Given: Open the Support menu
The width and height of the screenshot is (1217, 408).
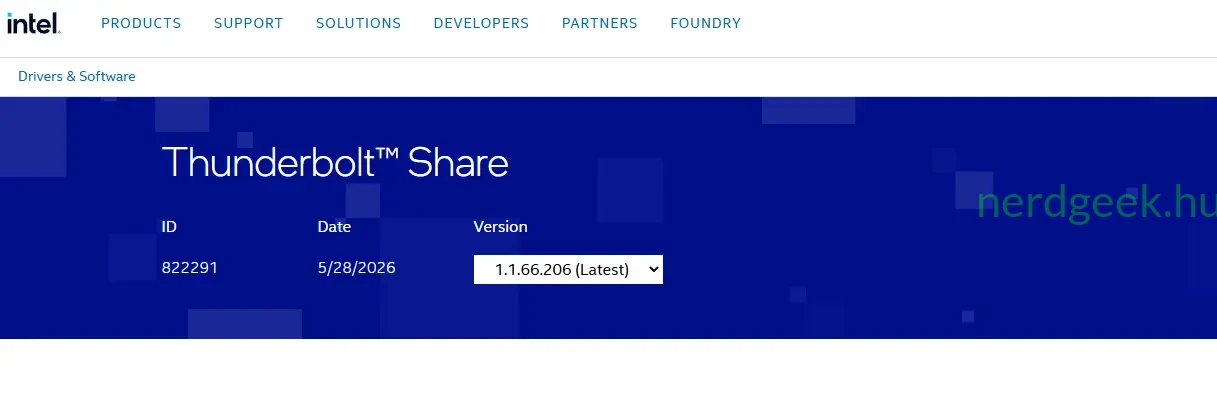Looking at the screenshot, I should click(249, 23).
